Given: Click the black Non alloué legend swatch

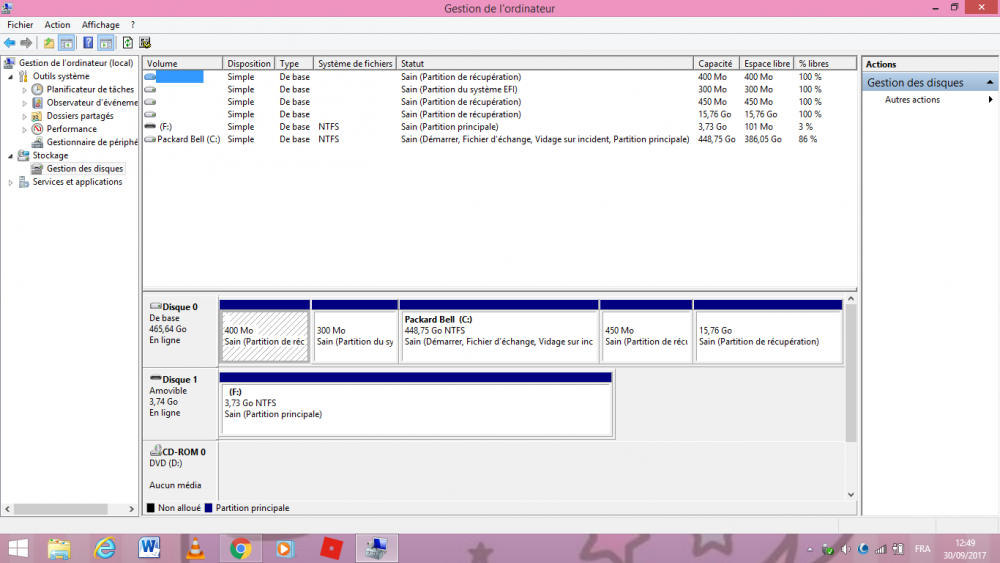Looking at the screenshot, I should pos(151,508).
